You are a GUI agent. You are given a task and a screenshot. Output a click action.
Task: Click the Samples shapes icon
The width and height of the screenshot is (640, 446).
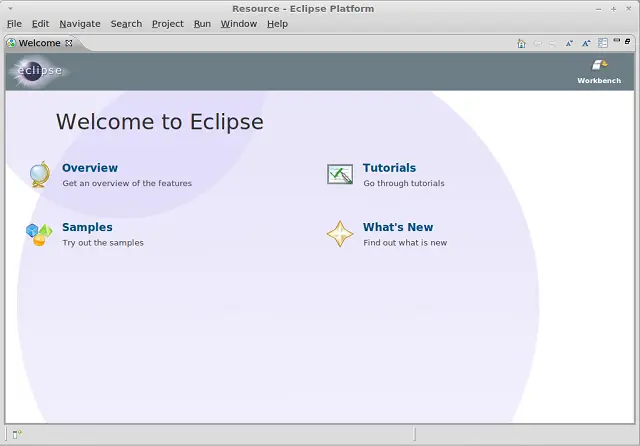(39, 234)
